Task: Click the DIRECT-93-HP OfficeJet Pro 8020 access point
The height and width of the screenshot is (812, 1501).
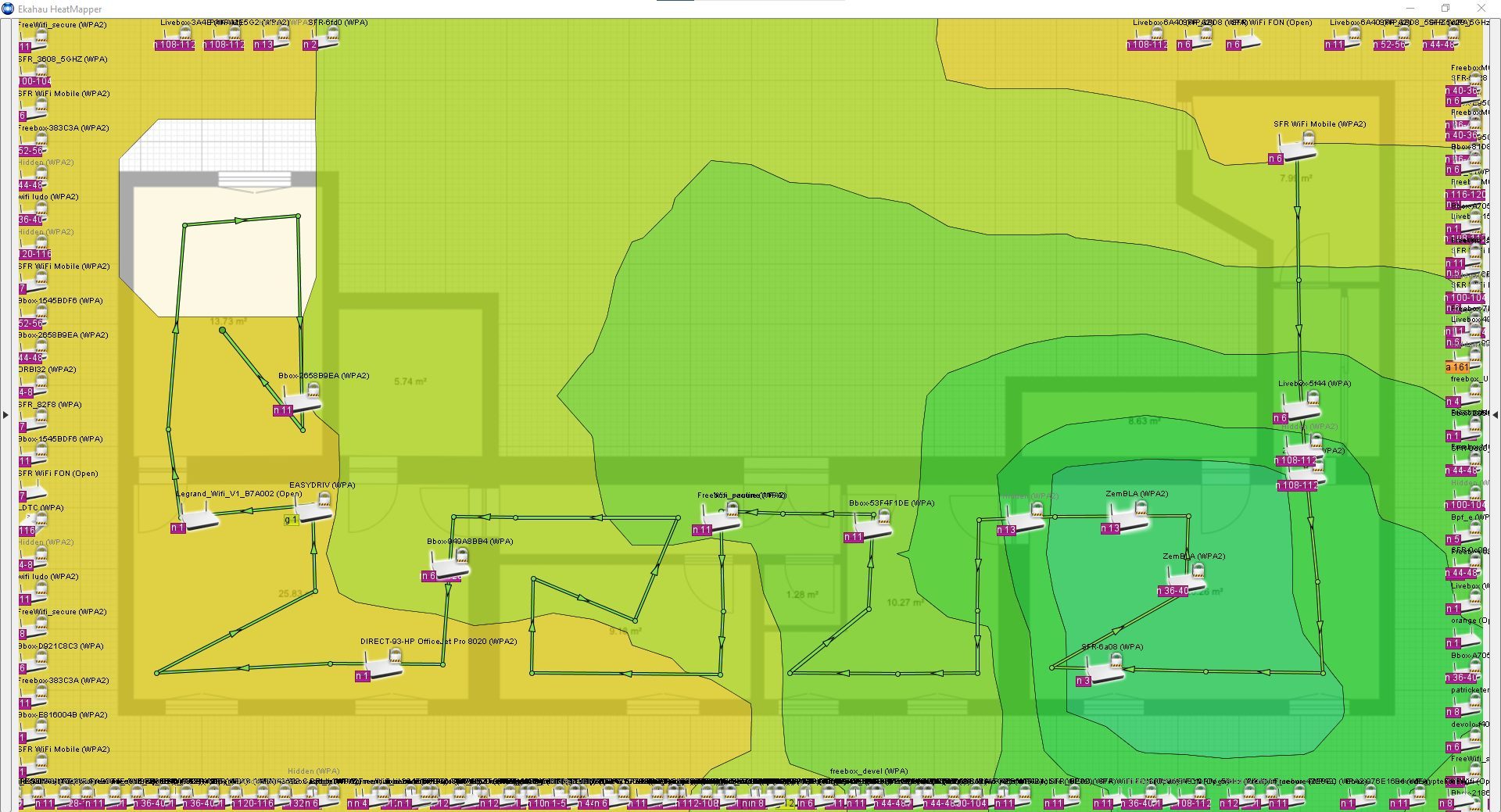Action: point(384,664)
